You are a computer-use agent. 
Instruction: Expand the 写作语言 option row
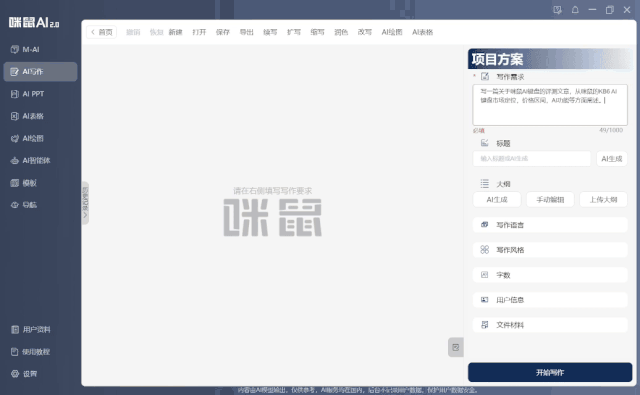point(550,225)
